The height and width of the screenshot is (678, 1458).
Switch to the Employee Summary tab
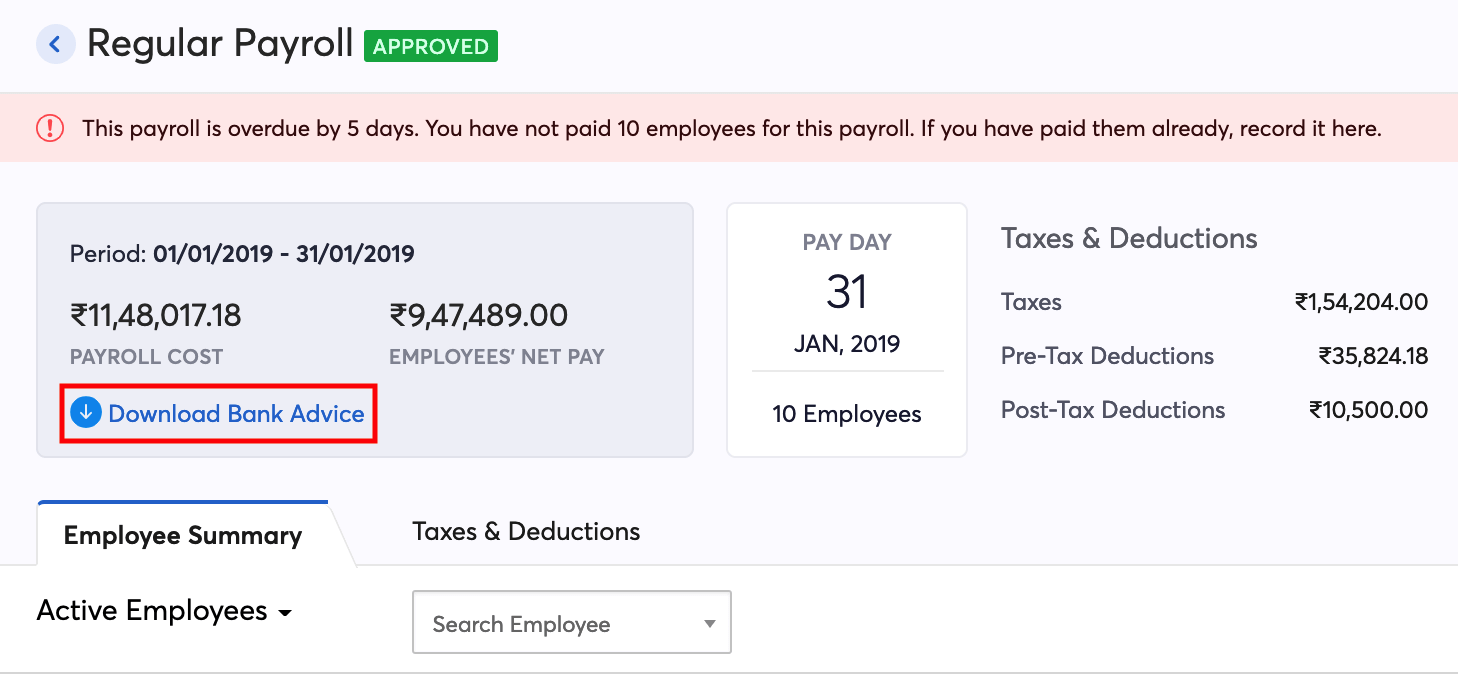pyautogui.click(x=183, y=536)
